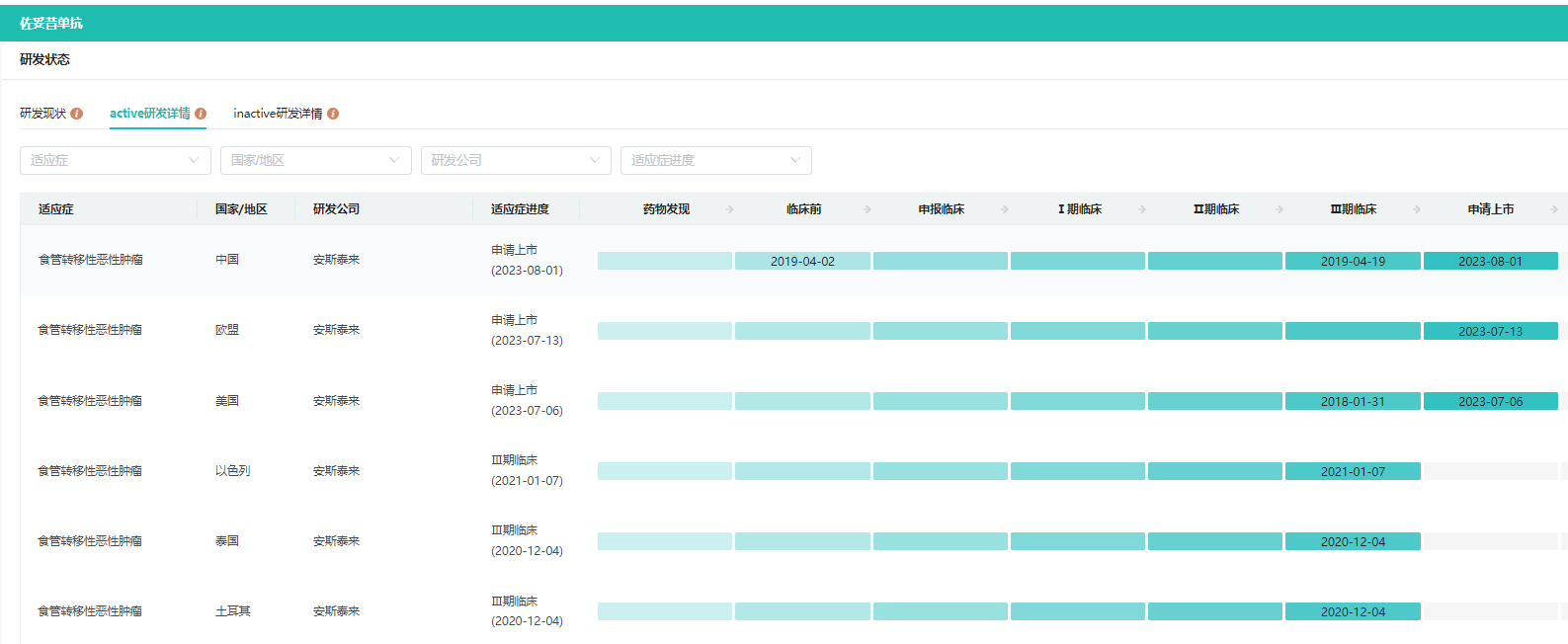Click arrow icon after Ⅰ期临床 header

click(x=1142, y=209)
